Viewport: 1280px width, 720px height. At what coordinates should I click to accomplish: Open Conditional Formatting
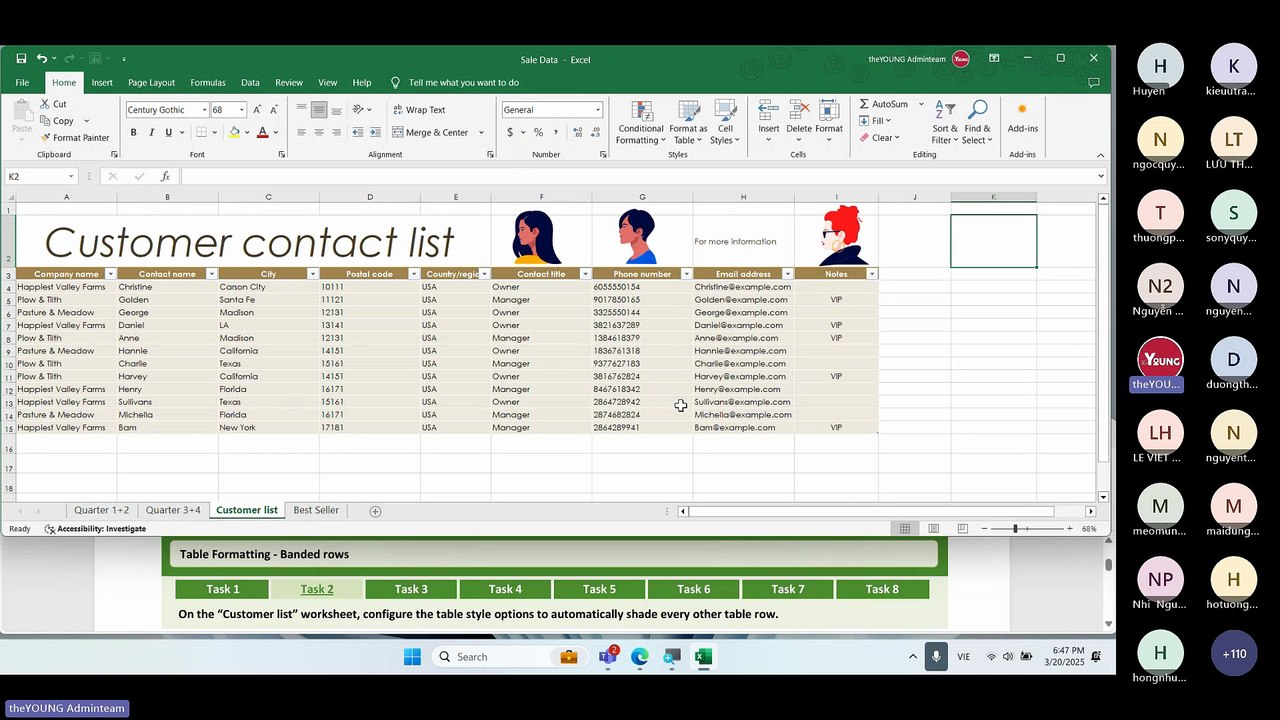click(x=640, y=122)
